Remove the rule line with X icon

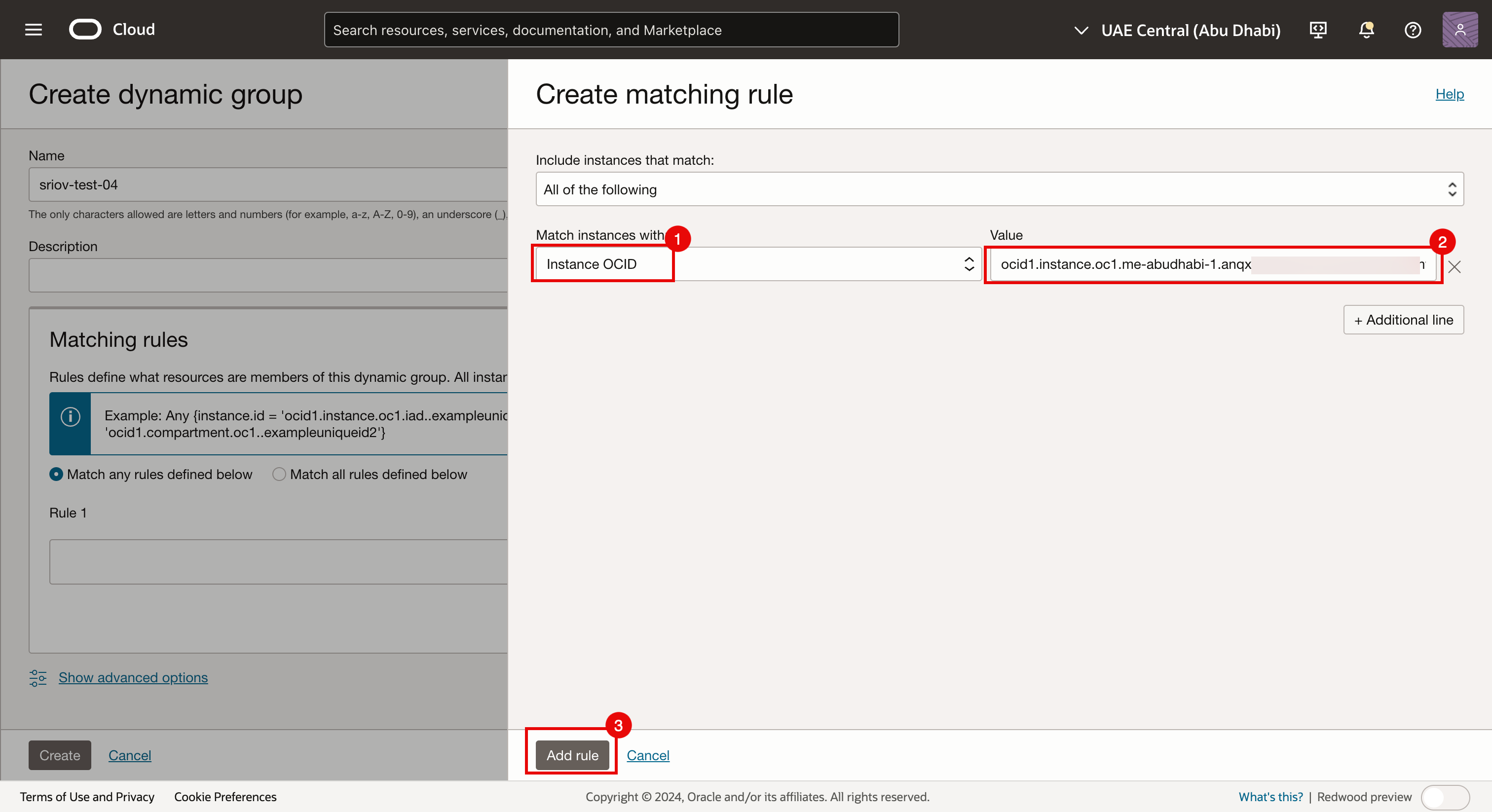coord(1455,266)
